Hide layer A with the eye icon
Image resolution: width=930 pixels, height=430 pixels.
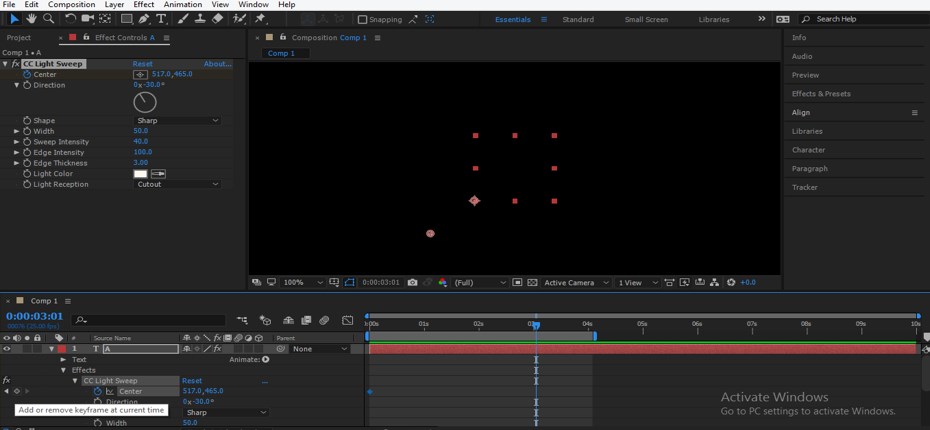7,349
